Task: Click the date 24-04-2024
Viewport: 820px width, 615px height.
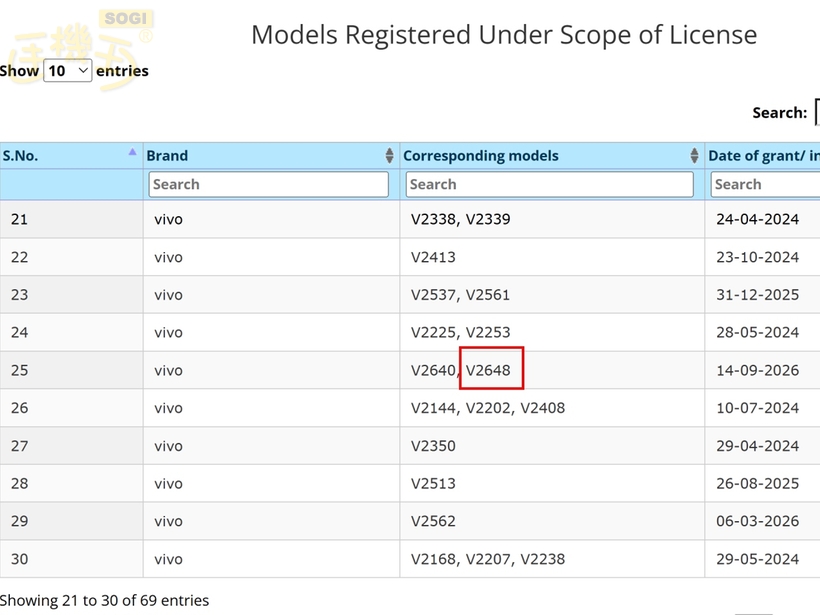Action: click(757, 219)
